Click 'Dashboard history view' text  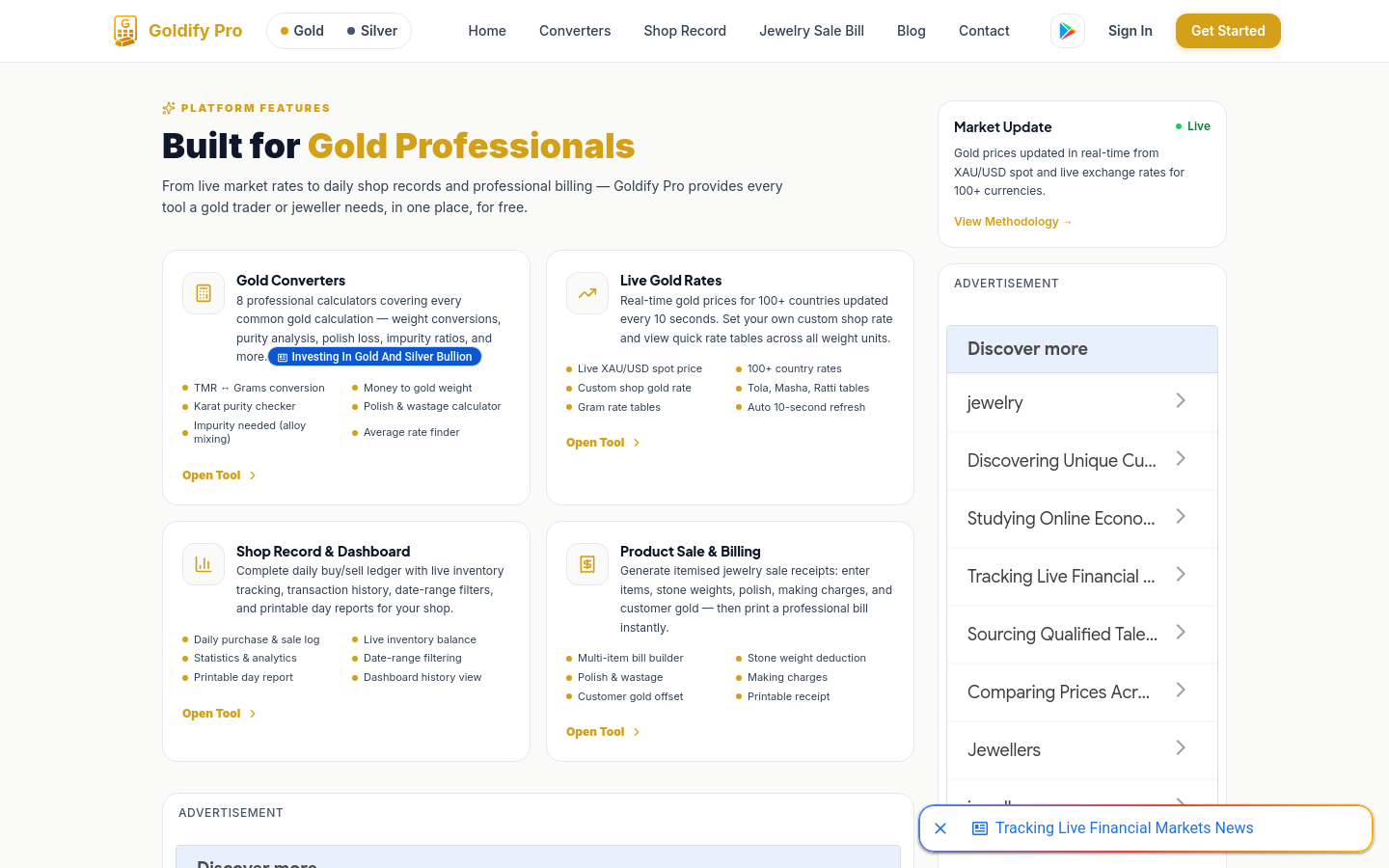(422, 678)
